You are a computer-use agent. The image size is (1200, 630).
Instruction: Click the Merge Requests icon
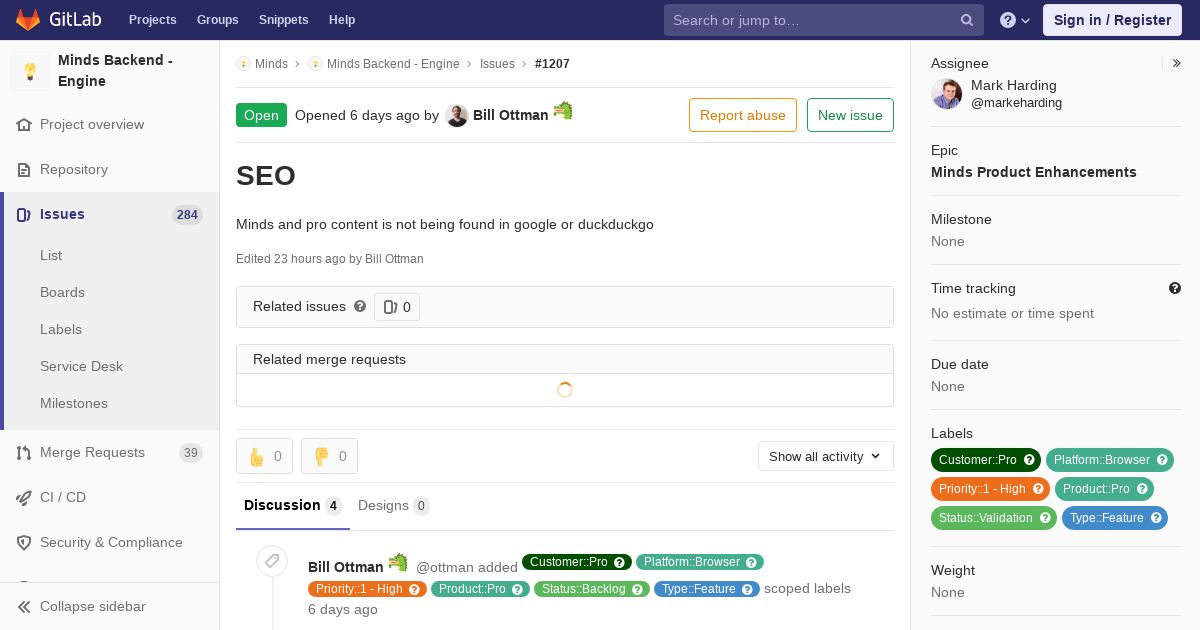(24, 453)
